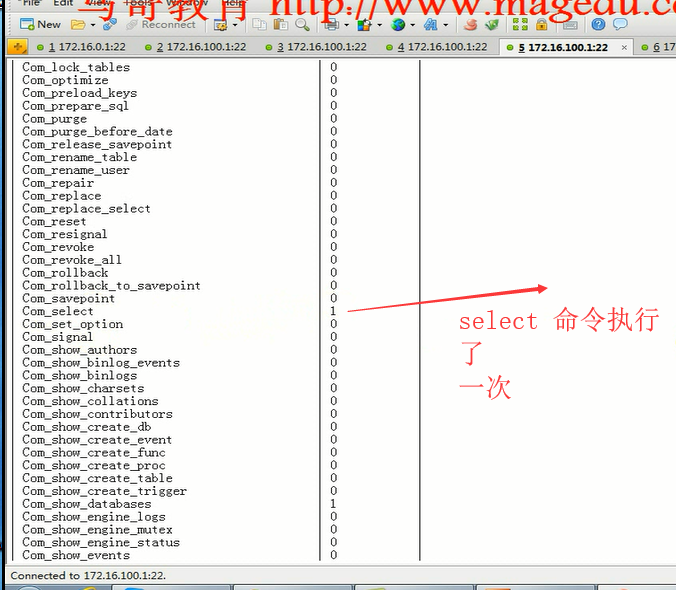
Task: Expand the color scheme dropdown arrow
Action: pos(379,25)
